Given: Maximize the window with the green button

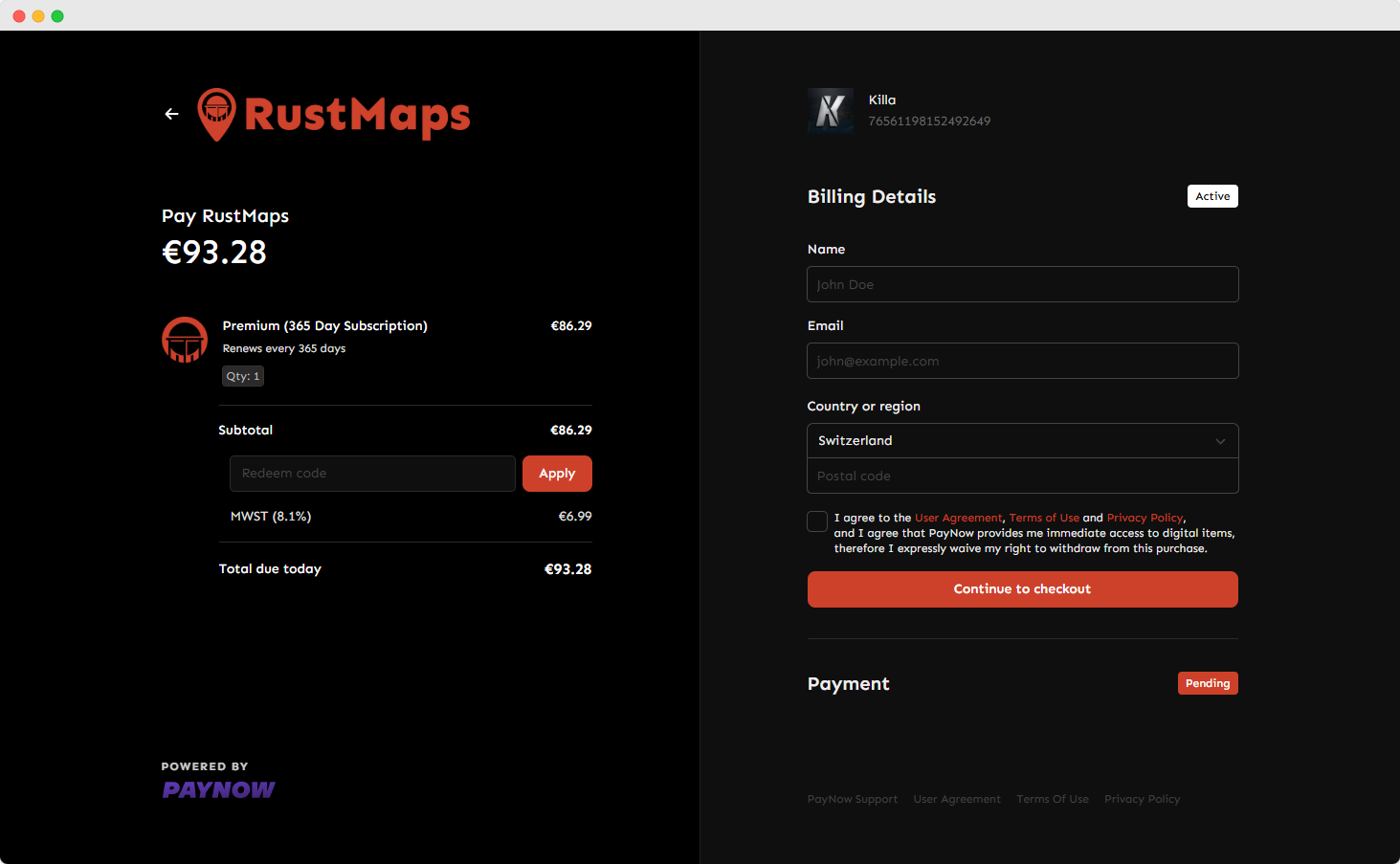Looking at the screenshot, I should [x=57, y=16].
